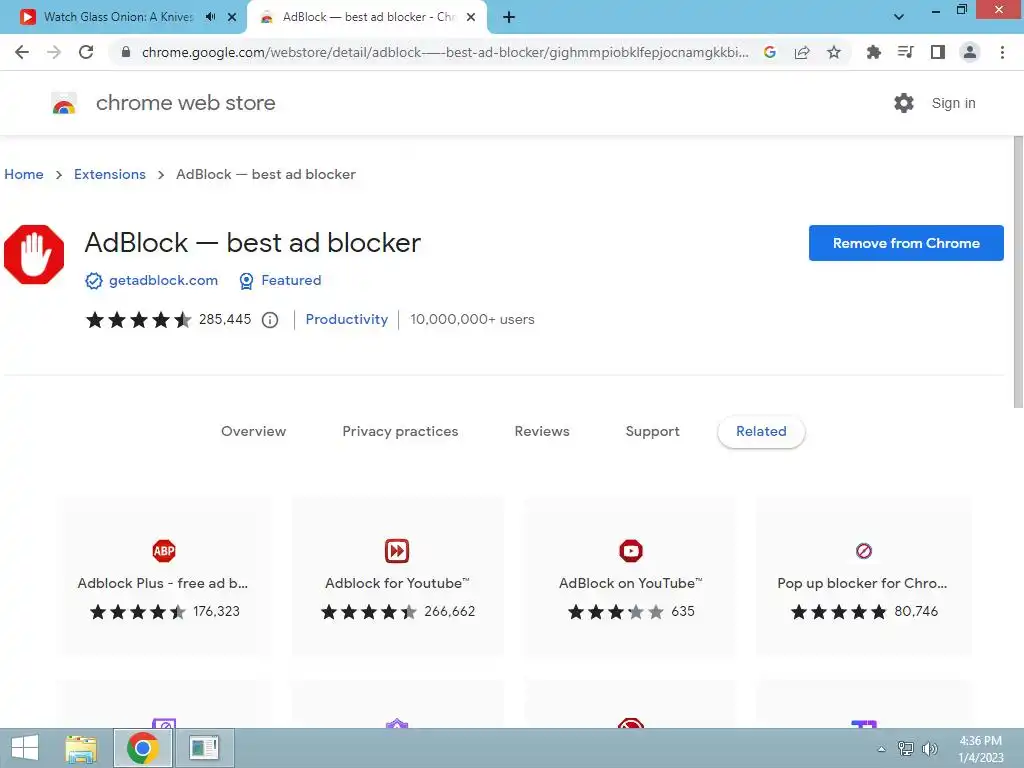This screenshot has width=1024, height=768.
Task: Click the volume speaker tray icon
Action: pyautogui.click(x=929, y=749)
